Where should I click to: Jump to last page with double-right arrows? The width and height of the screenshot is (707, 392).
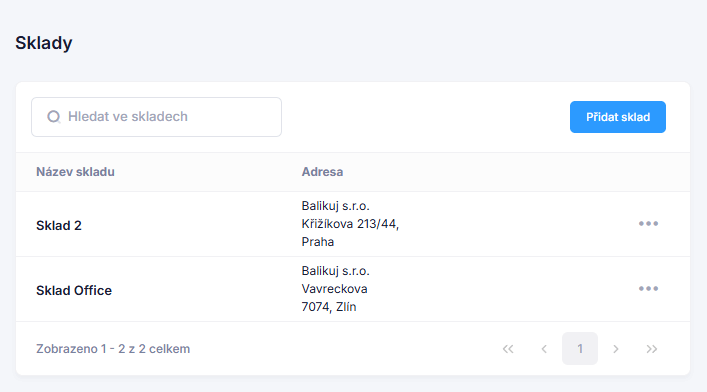(x=652, y=349)
